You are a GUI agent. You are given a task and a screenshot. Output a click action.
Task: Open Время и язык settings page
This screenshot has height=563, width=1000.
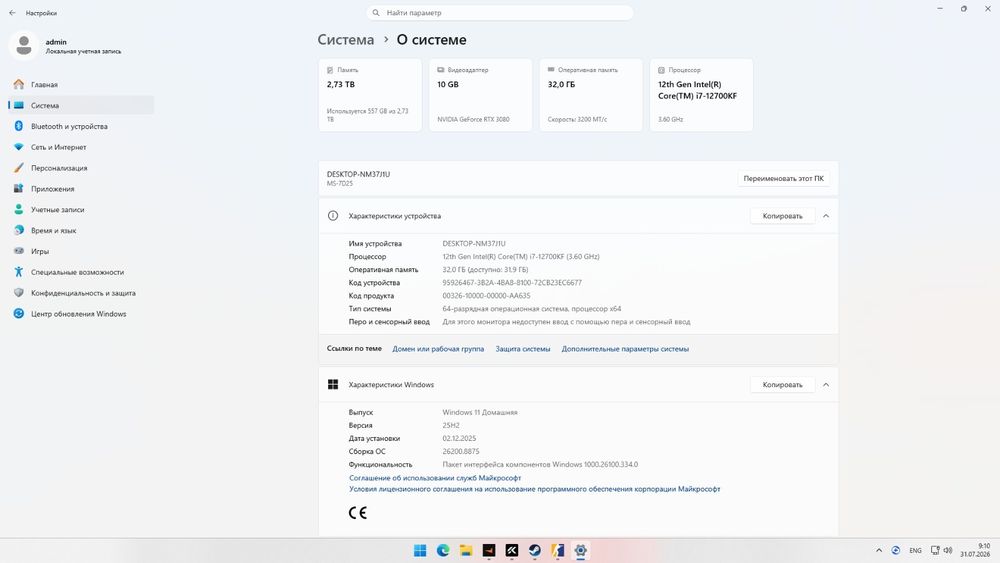[x=81, y=230]
